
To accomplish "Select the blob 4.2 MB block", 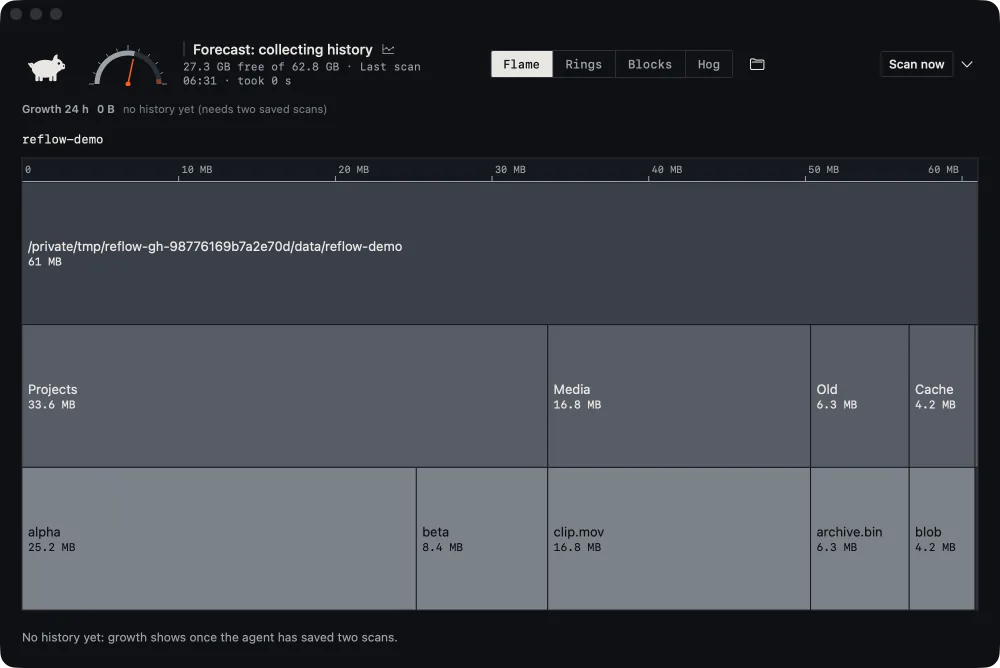I will [942, 539].
